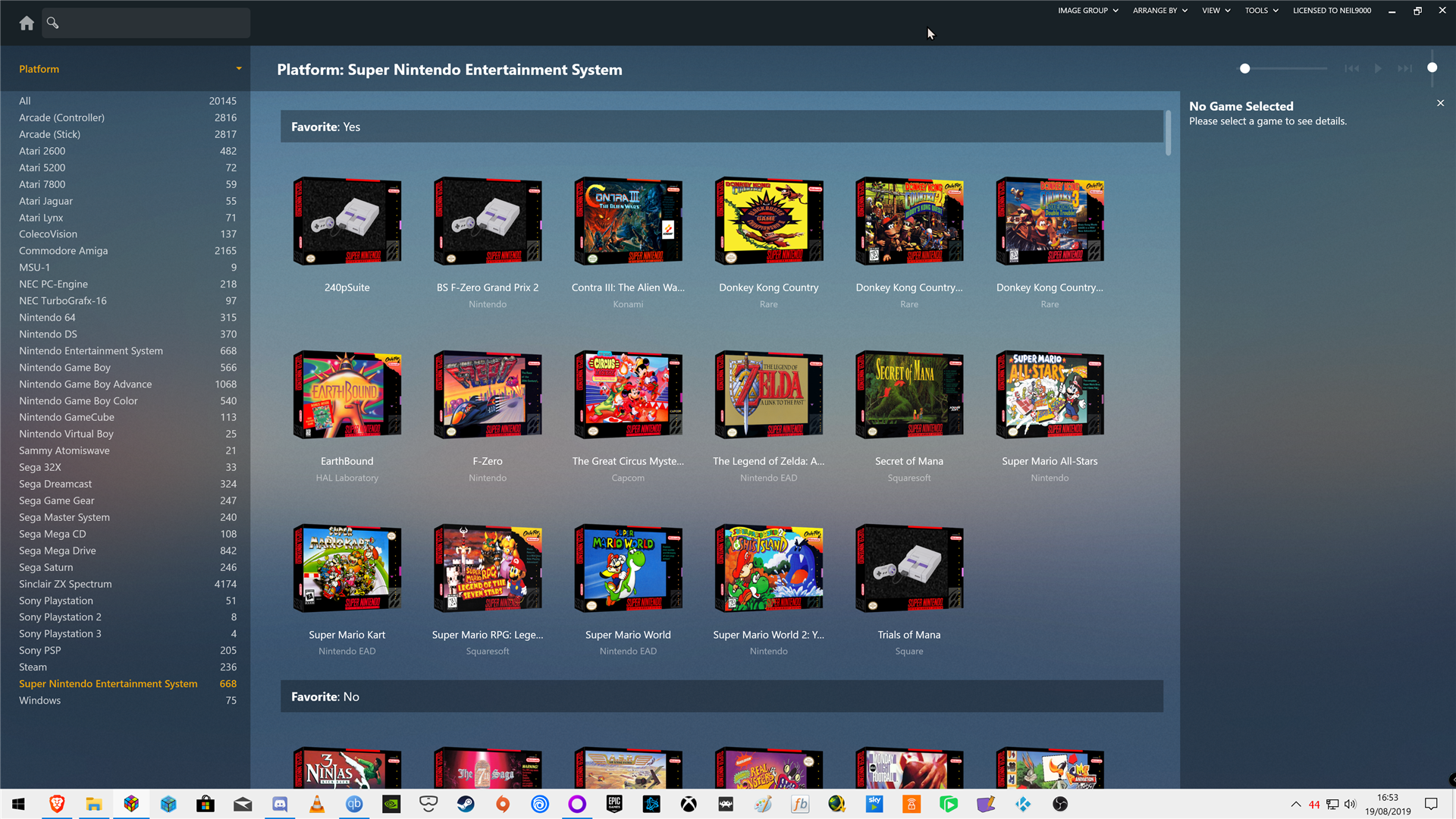Screen dimensions: 1456x819
Task: Open the Image Group menu
Action: pos(1087,11)
